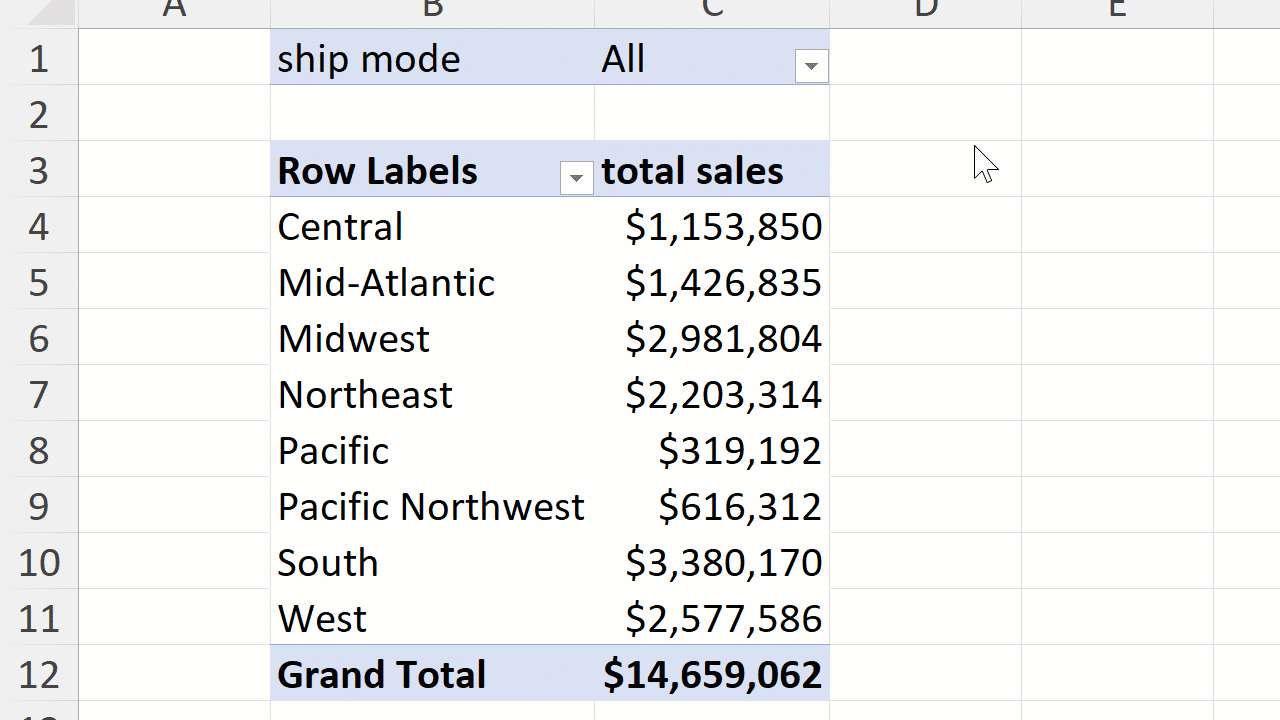Select the Central sales value $1,153,850
Image resolution: width=1280 pixels, height=720 pixels.
[x=722, y=227]
